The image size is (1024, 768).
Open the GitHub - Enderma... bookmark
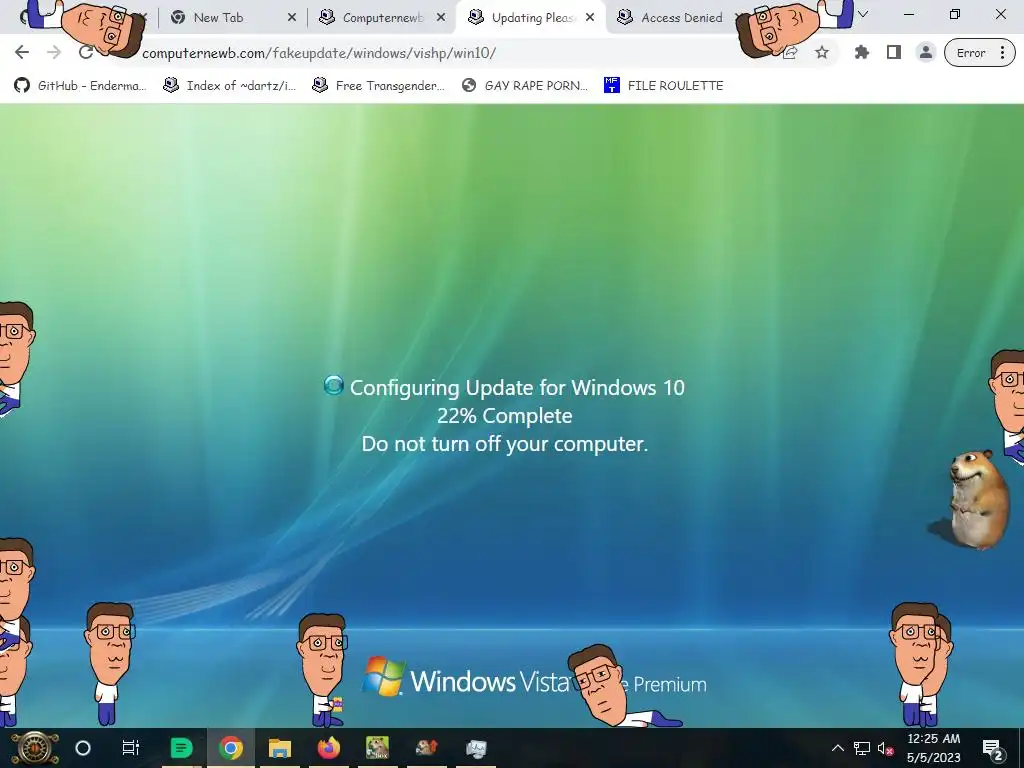(x=81, y=86)
